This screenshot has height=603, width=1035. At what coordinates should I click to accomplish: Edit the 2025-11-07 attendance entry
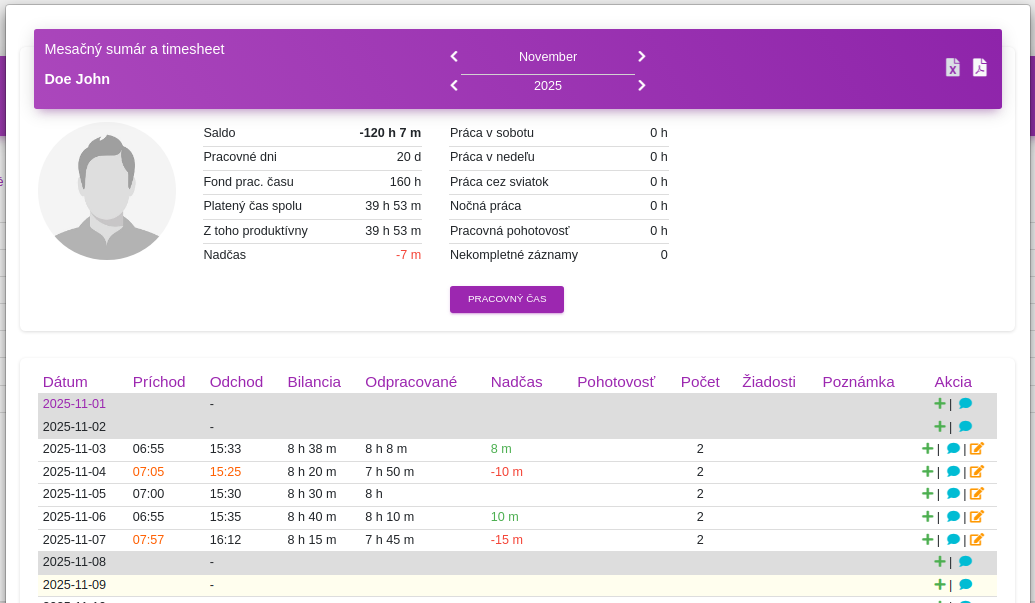pyautogui.click(x=977, y=540)
